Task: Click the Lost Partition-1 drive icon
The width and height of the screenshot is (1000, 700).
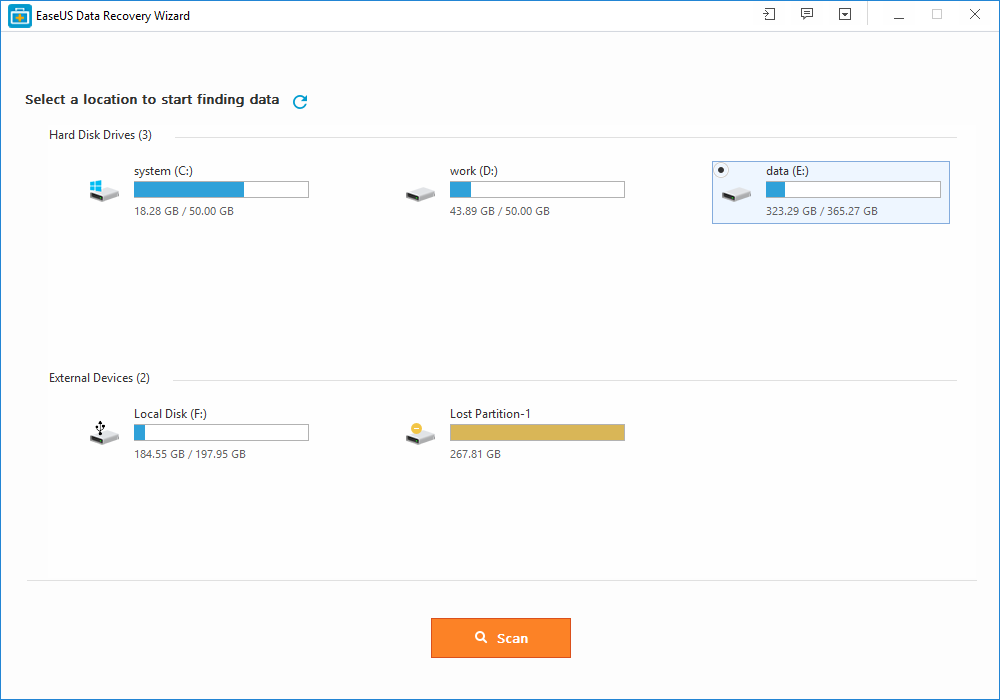Action: 420,434
